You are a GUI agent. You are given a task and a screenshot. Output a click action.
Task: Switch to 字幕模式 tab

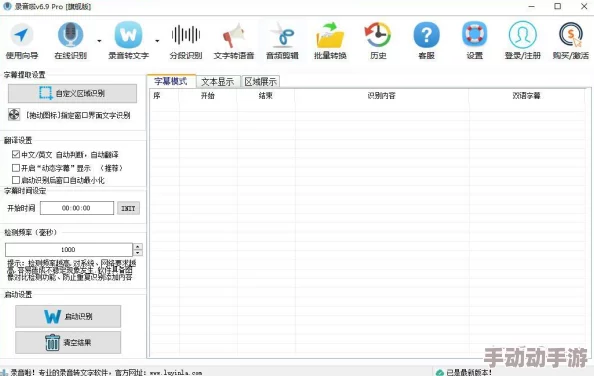[x=171, y=81]
